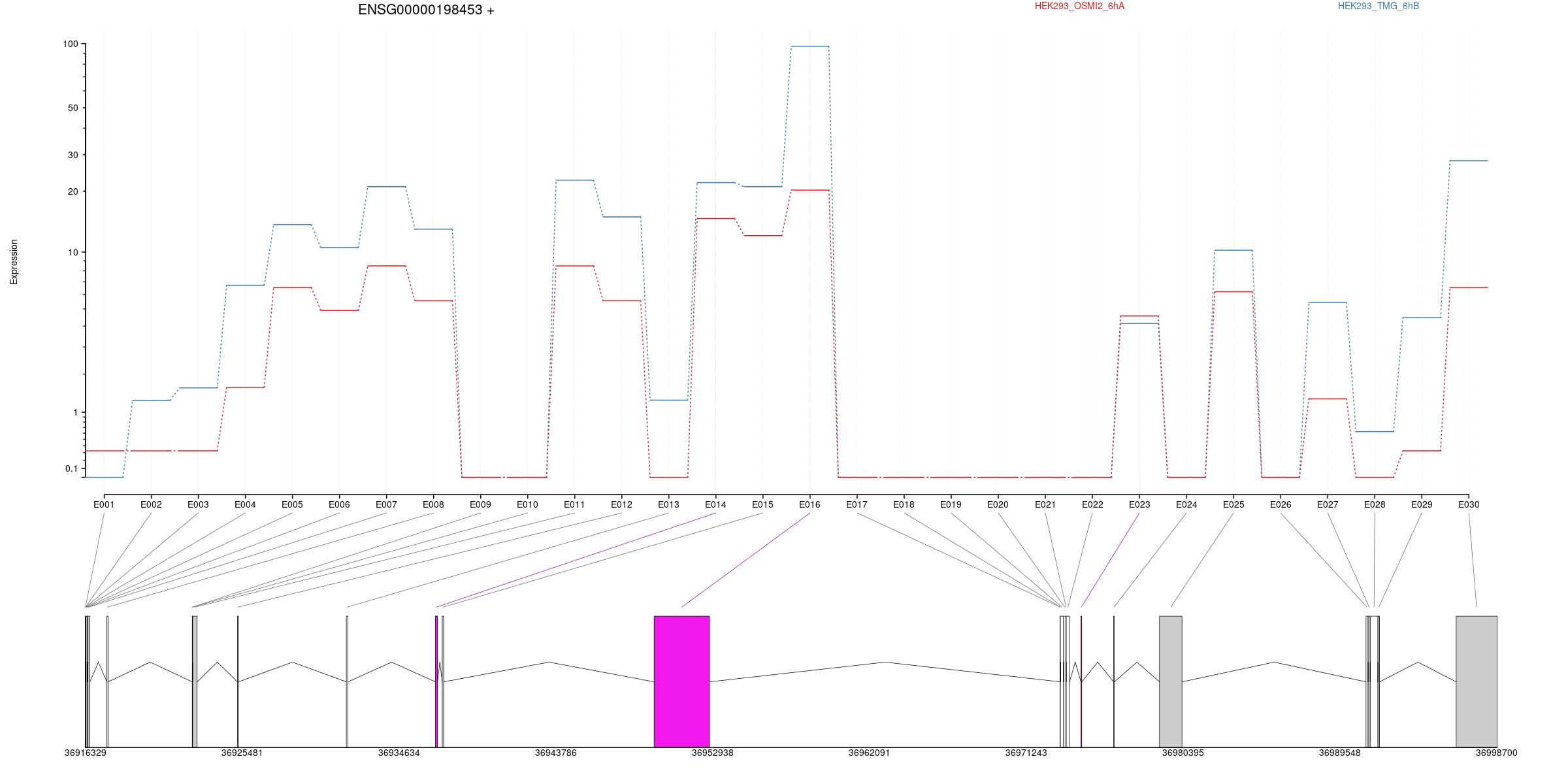Click the blue E011 expression segment
This screenshot has width=1568, height=784.
click(x=575, y=180)
